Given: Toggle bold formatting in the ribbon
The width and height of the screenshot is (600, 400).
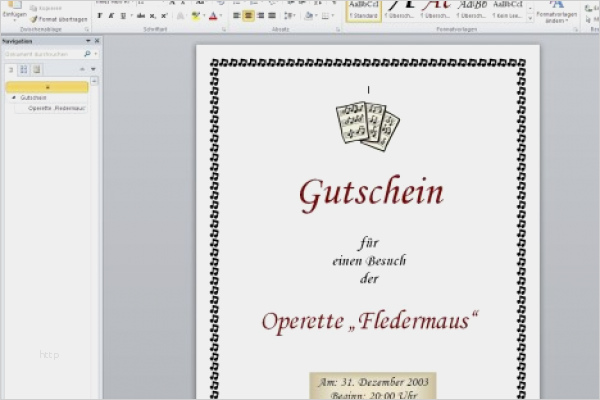Looking at the screenshot, I should (100, 16).
